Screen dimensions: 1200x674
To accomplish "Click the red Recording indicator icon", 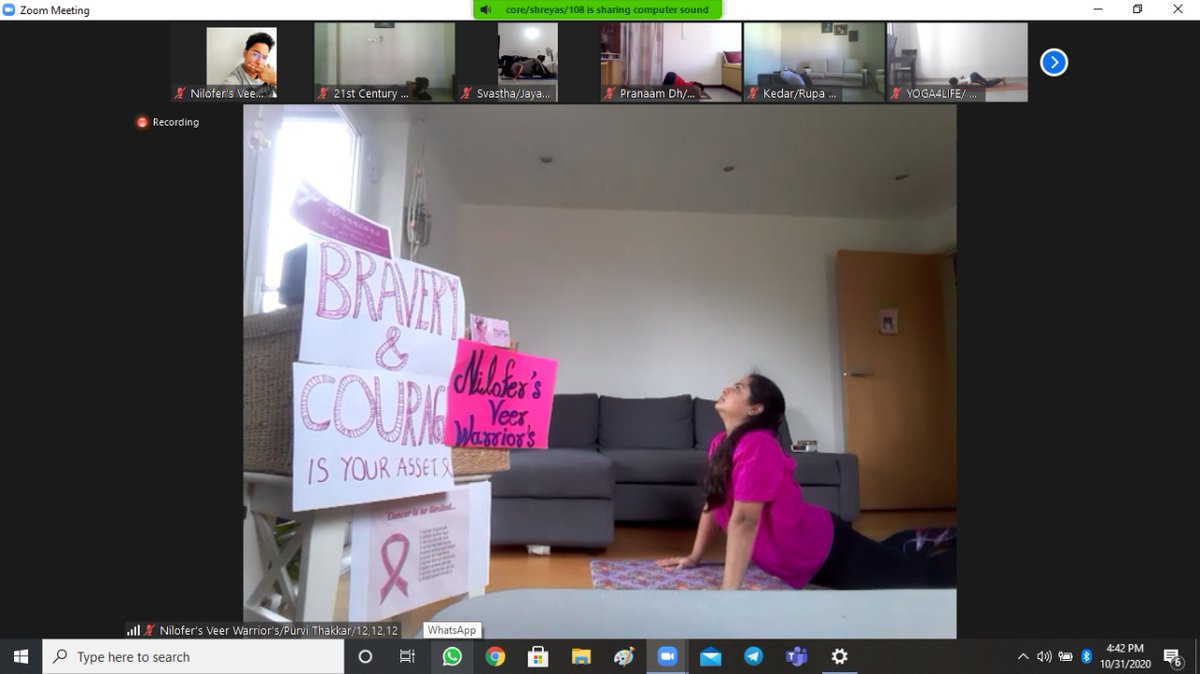I will point(142,122).
